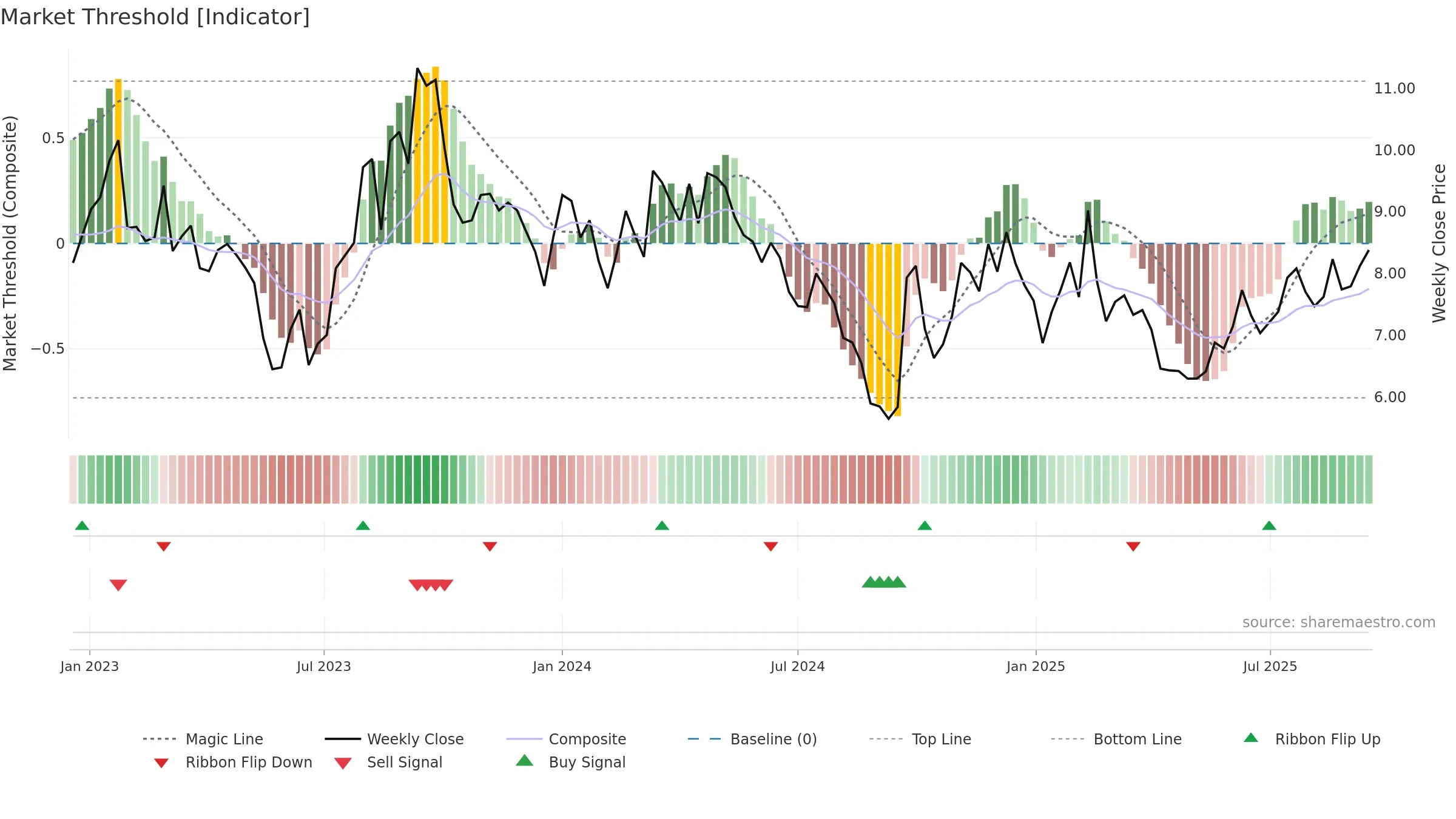
Task: Click the chart title Market Threshold [Indicator]
Action: tap(155, 17)
